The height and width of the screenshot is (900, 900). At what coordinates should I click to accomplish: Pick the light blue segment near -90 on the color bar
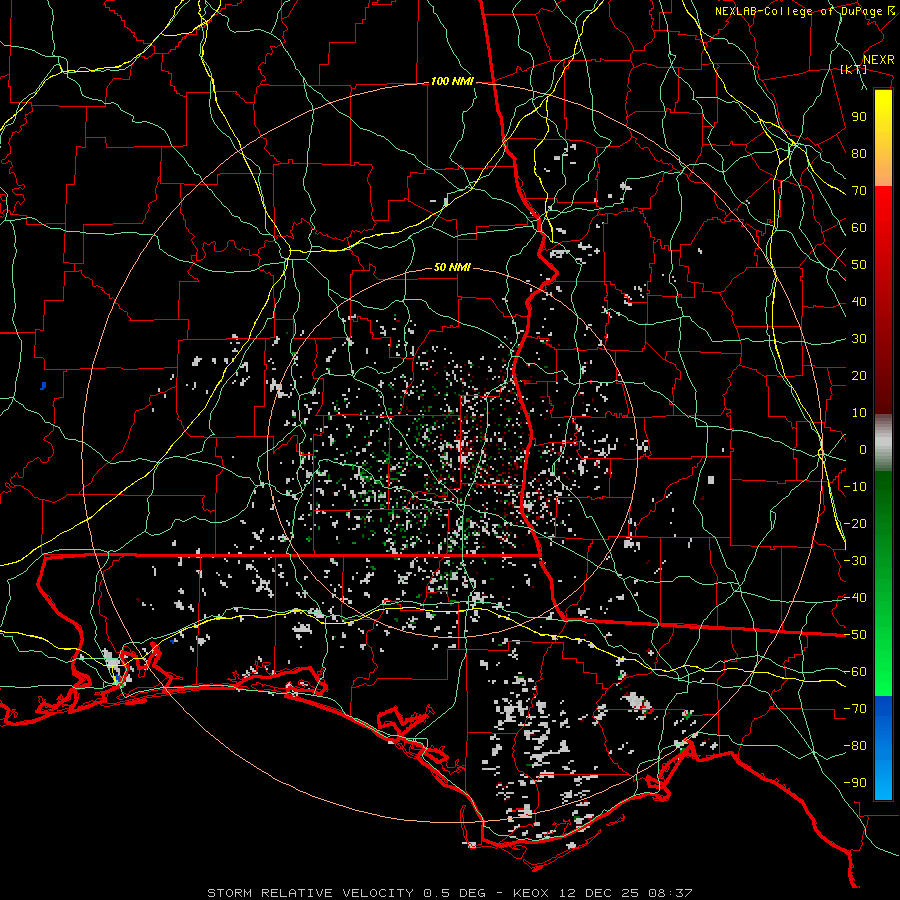883,783
